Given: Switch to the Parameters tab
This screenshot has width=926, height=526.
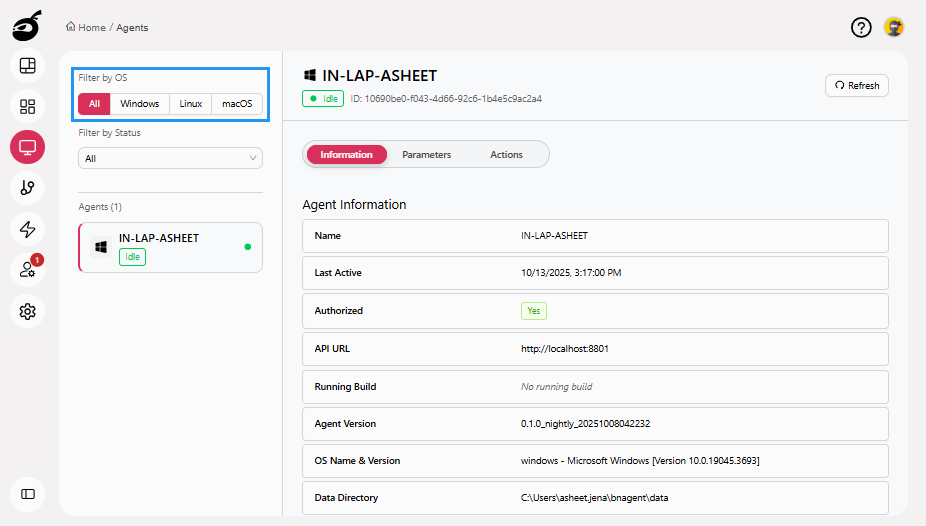Looking at the screenshot, I should point(426,155).
